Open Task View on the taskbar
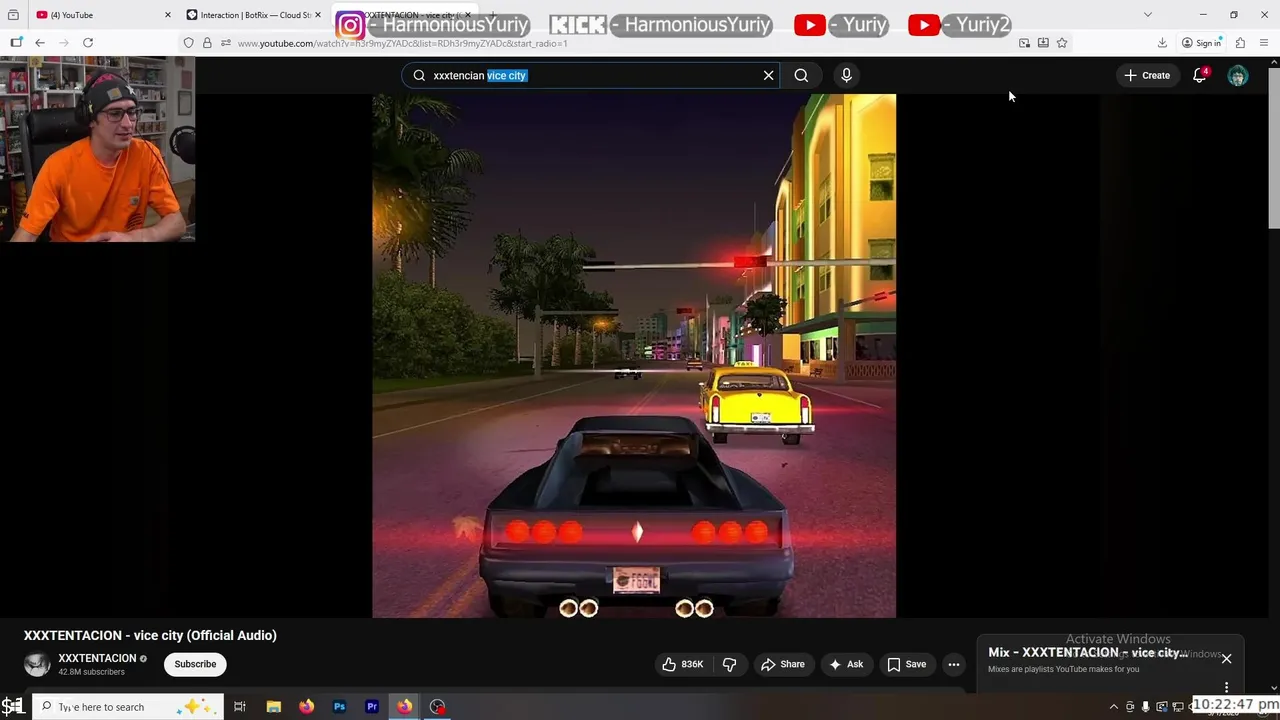1280x720 pixels. click(x=240, y=707)
